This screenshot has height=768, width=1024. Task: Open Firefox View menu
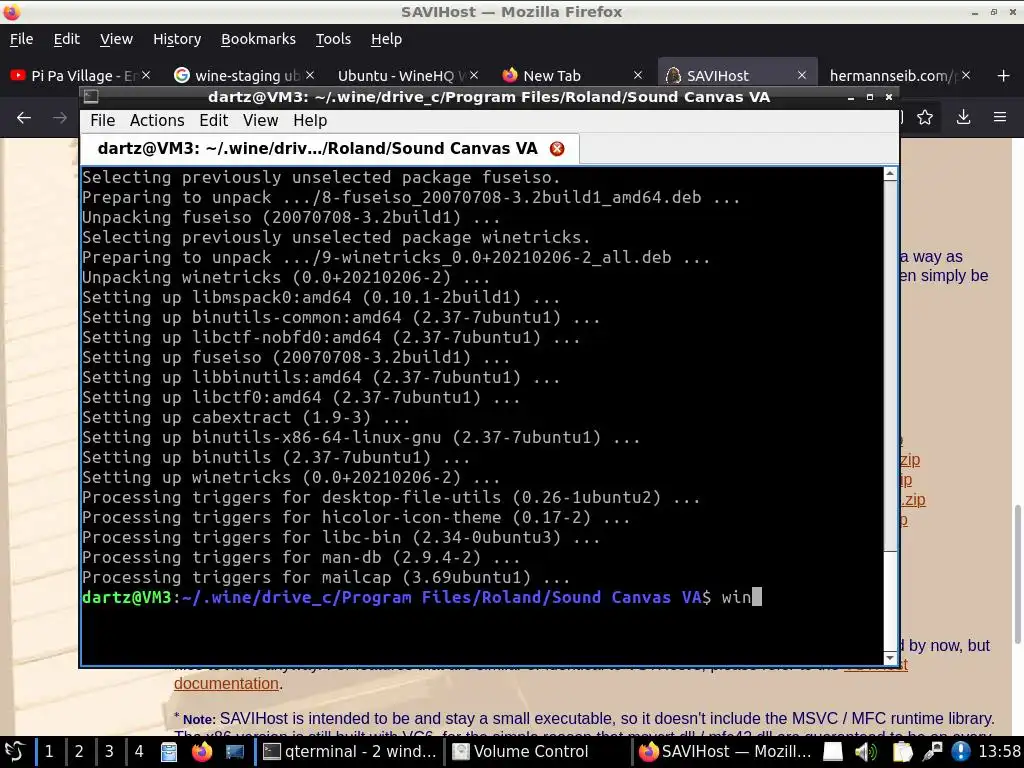coord(116,39)
